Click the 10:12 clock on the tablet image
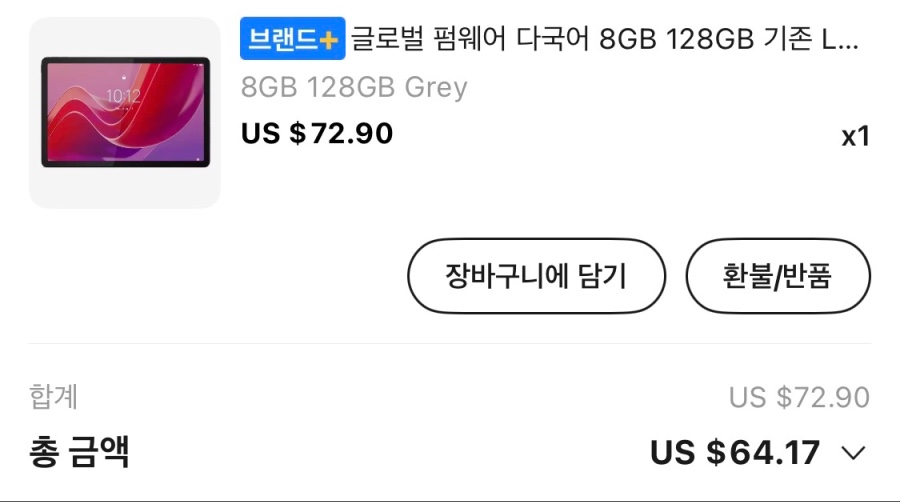 [123, 95]
